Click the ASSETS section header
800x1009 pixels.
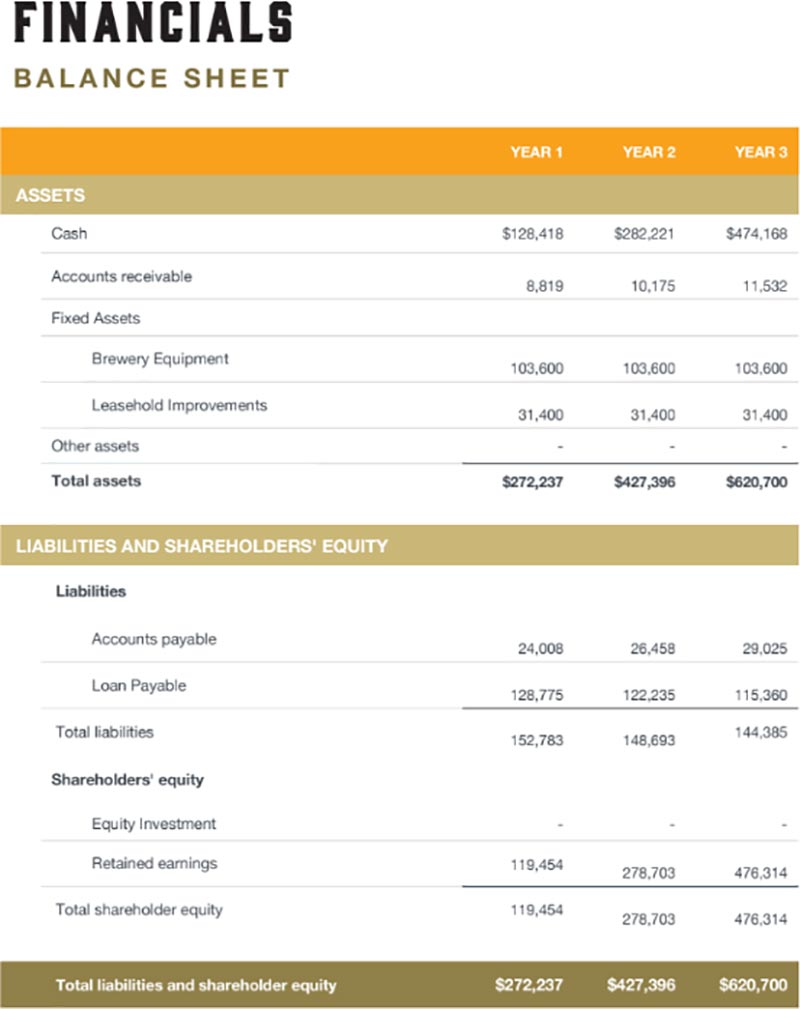point(50,195)
